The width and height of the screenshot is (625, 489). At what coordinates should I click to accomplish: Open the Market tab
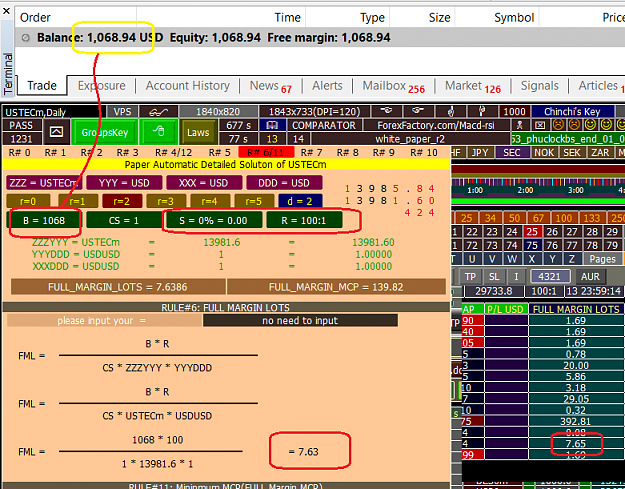[x=473, y=86]
